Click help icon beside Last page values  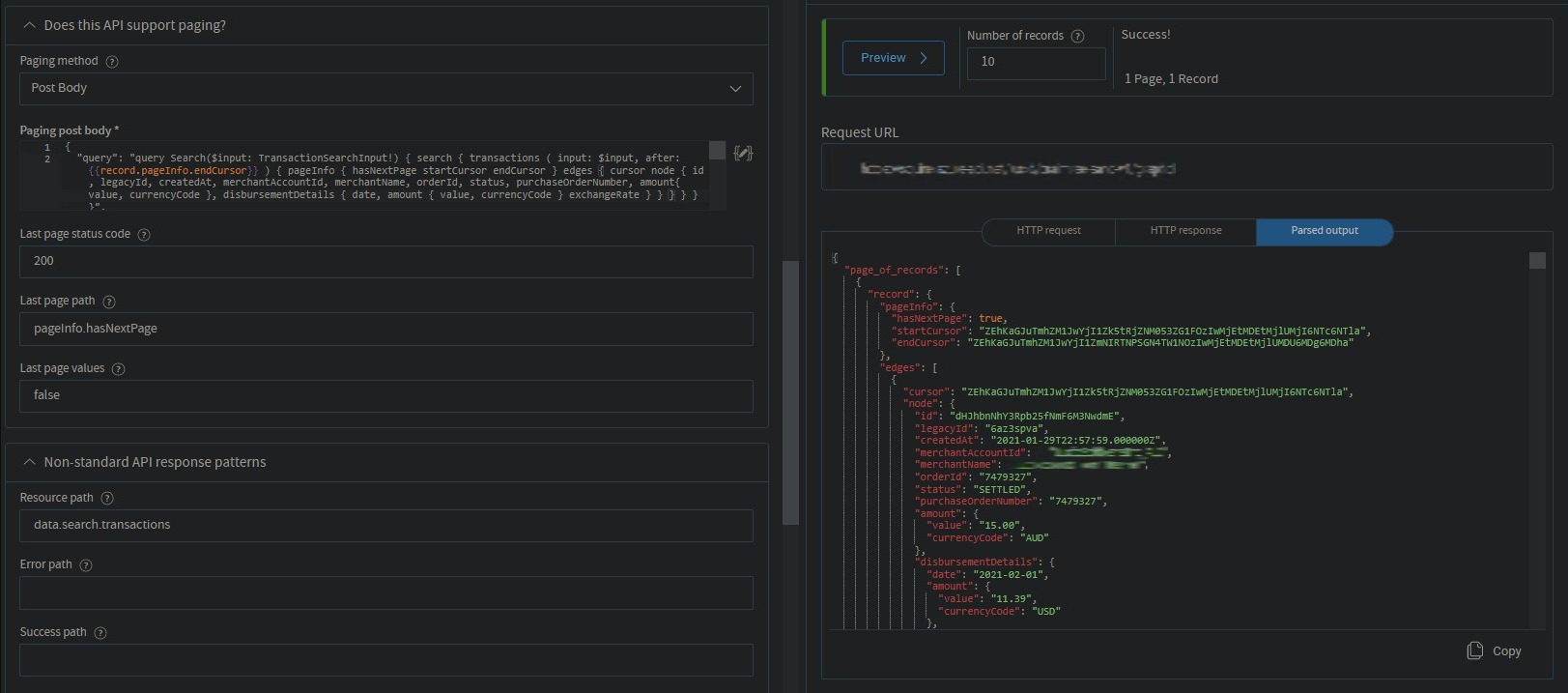pos(119,369)
